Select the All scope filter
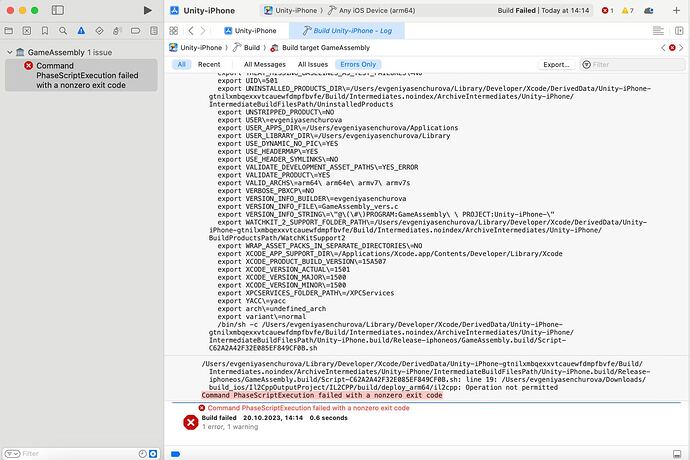 point(181,64)
